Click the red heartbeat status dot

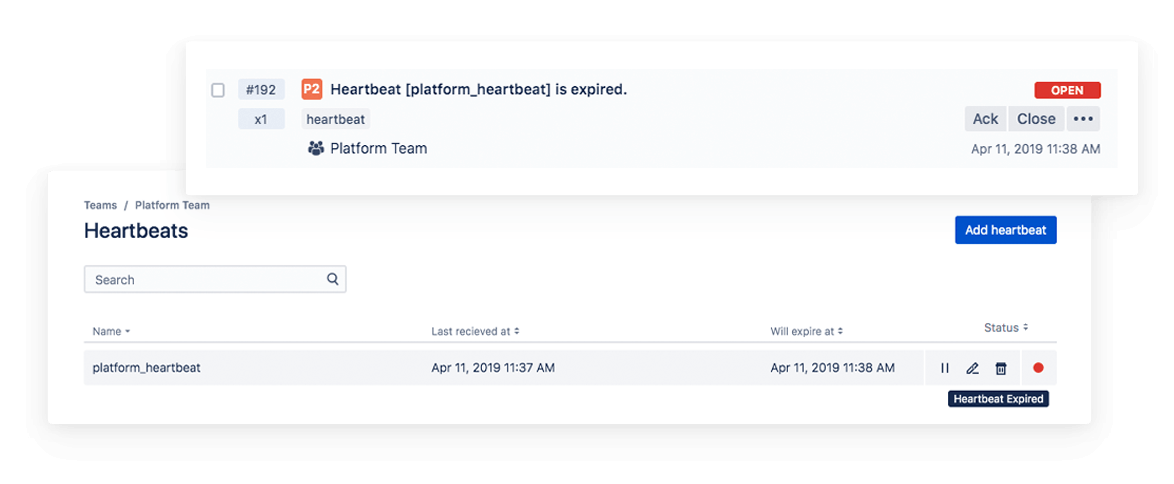[1038, 368]
